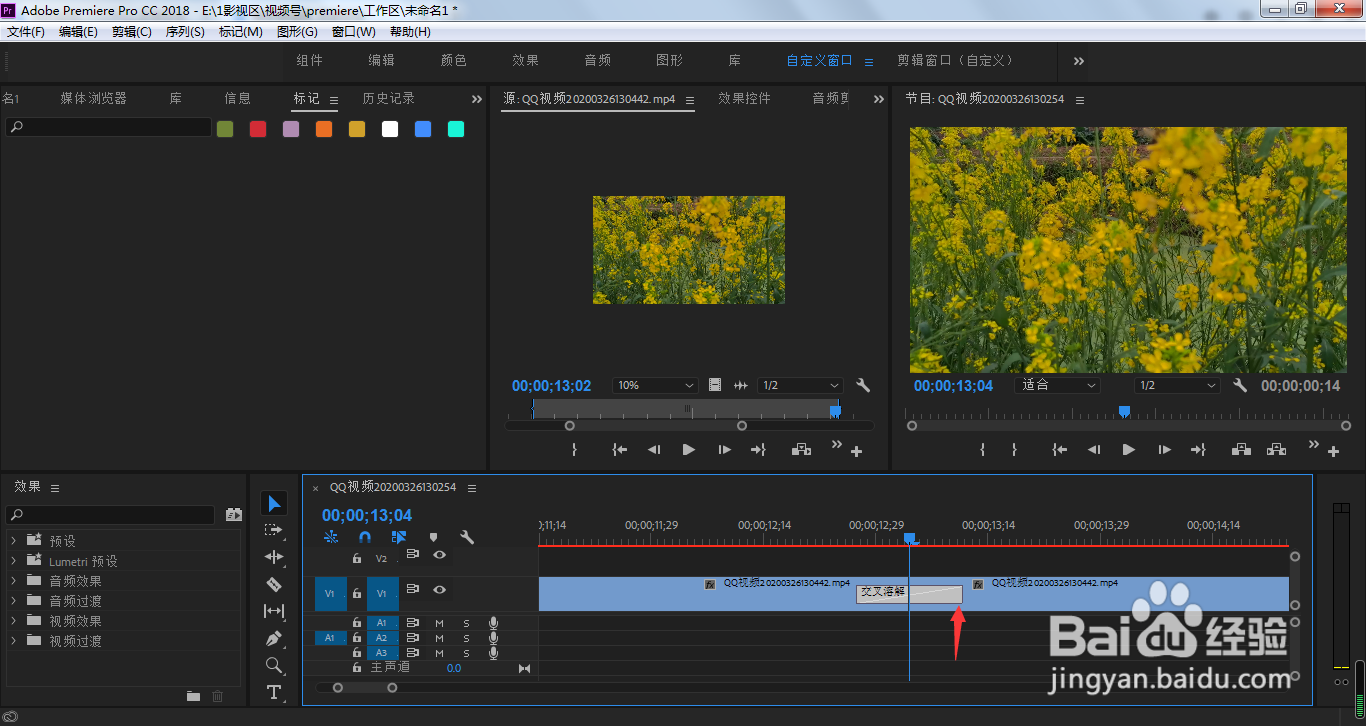
Task: Play the Program monitor video
Action: (x=1129, y=450)
